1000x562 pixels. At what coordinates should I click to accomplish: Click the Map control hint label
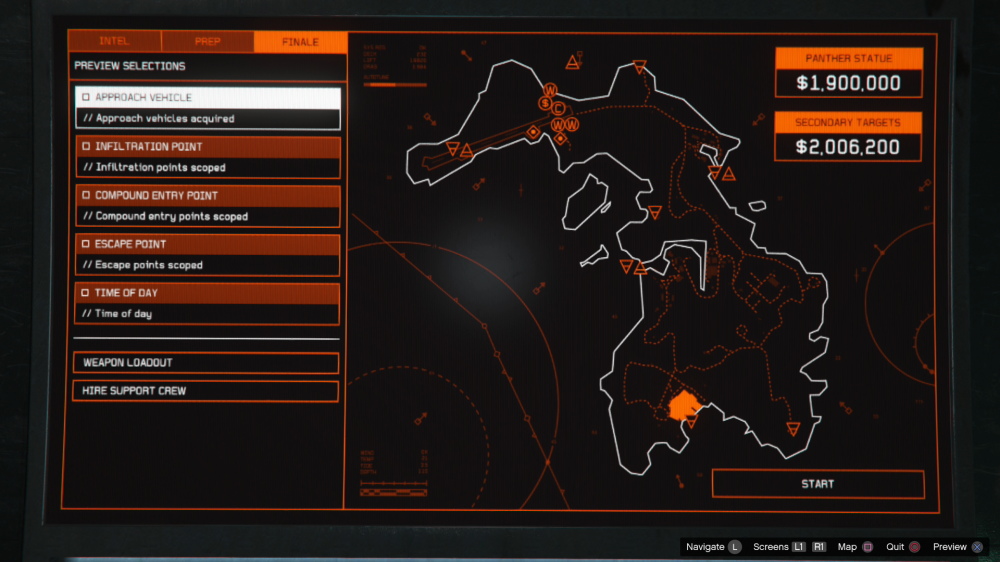pos(847,547)
